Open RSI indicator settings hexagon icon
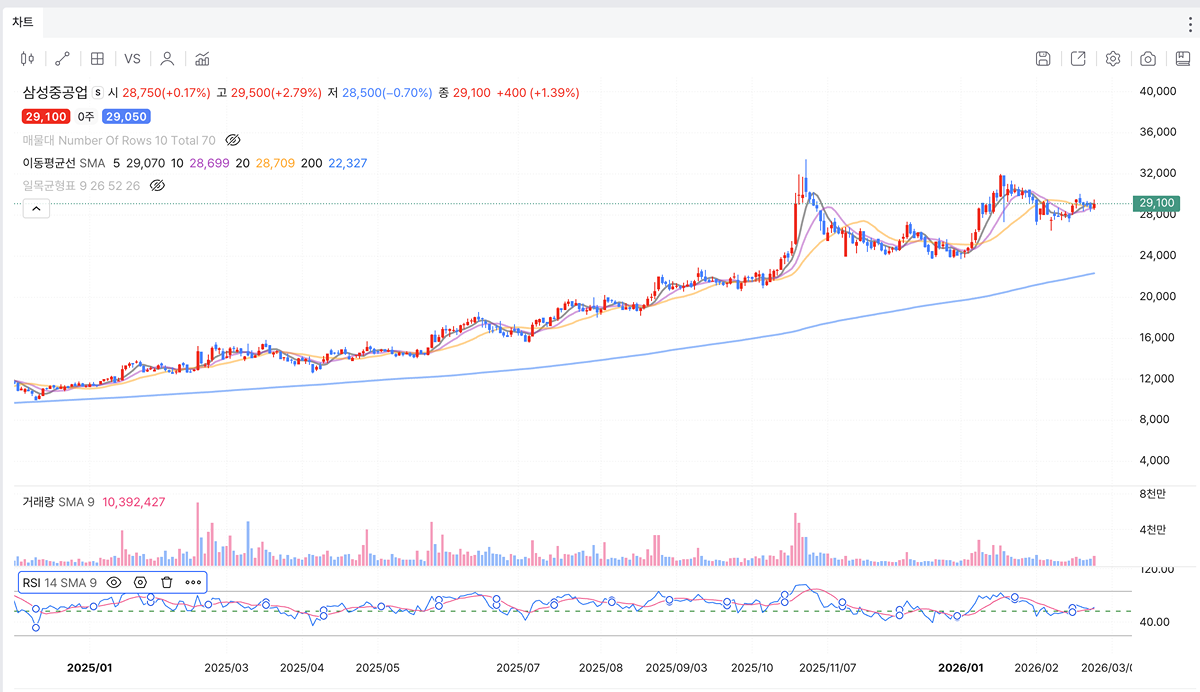 [140, 582]
